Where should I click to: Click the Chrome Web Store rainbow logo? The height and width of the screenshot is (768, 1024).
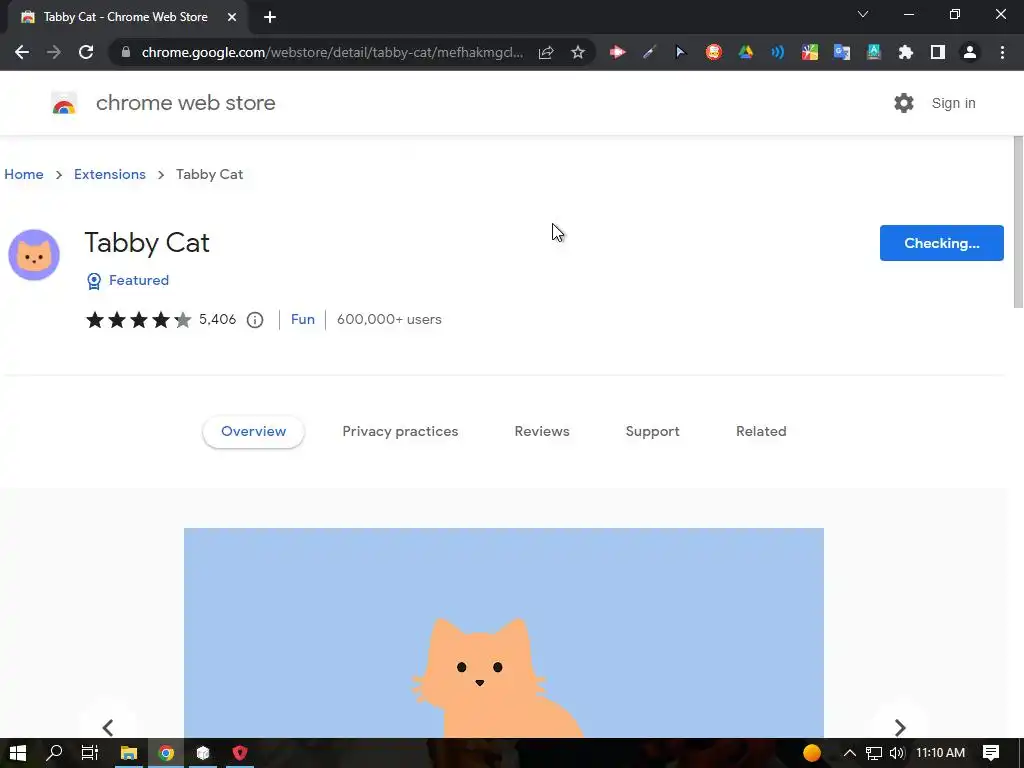point(64,103)
